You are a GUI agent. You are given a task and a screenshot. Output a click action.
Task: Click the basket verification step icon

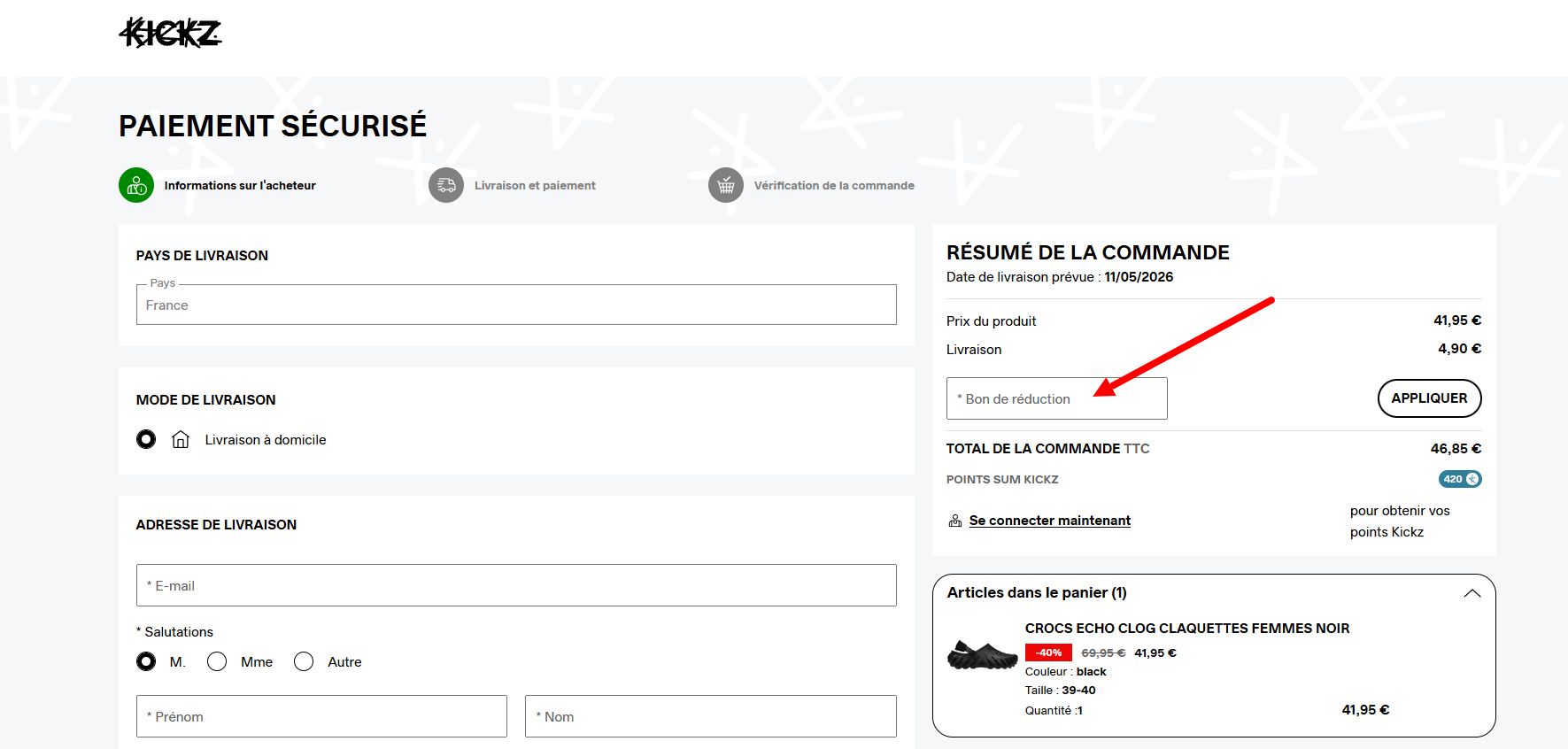726,185
